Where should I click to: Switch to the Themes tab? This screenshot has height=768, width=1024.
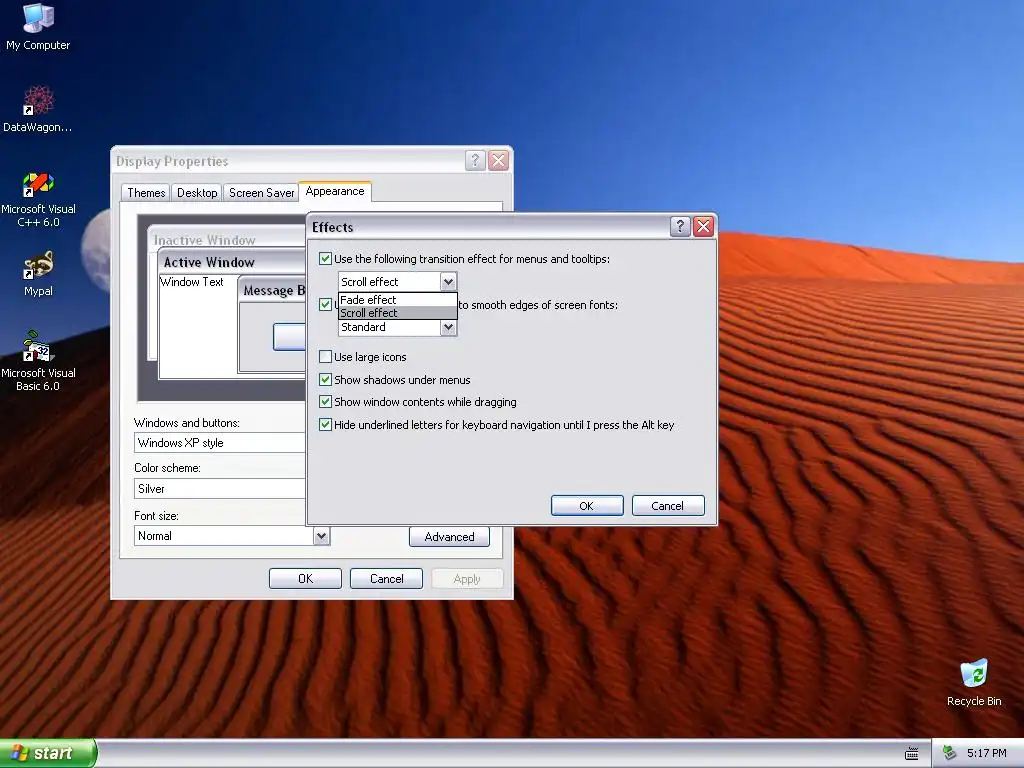pos(146,193)
